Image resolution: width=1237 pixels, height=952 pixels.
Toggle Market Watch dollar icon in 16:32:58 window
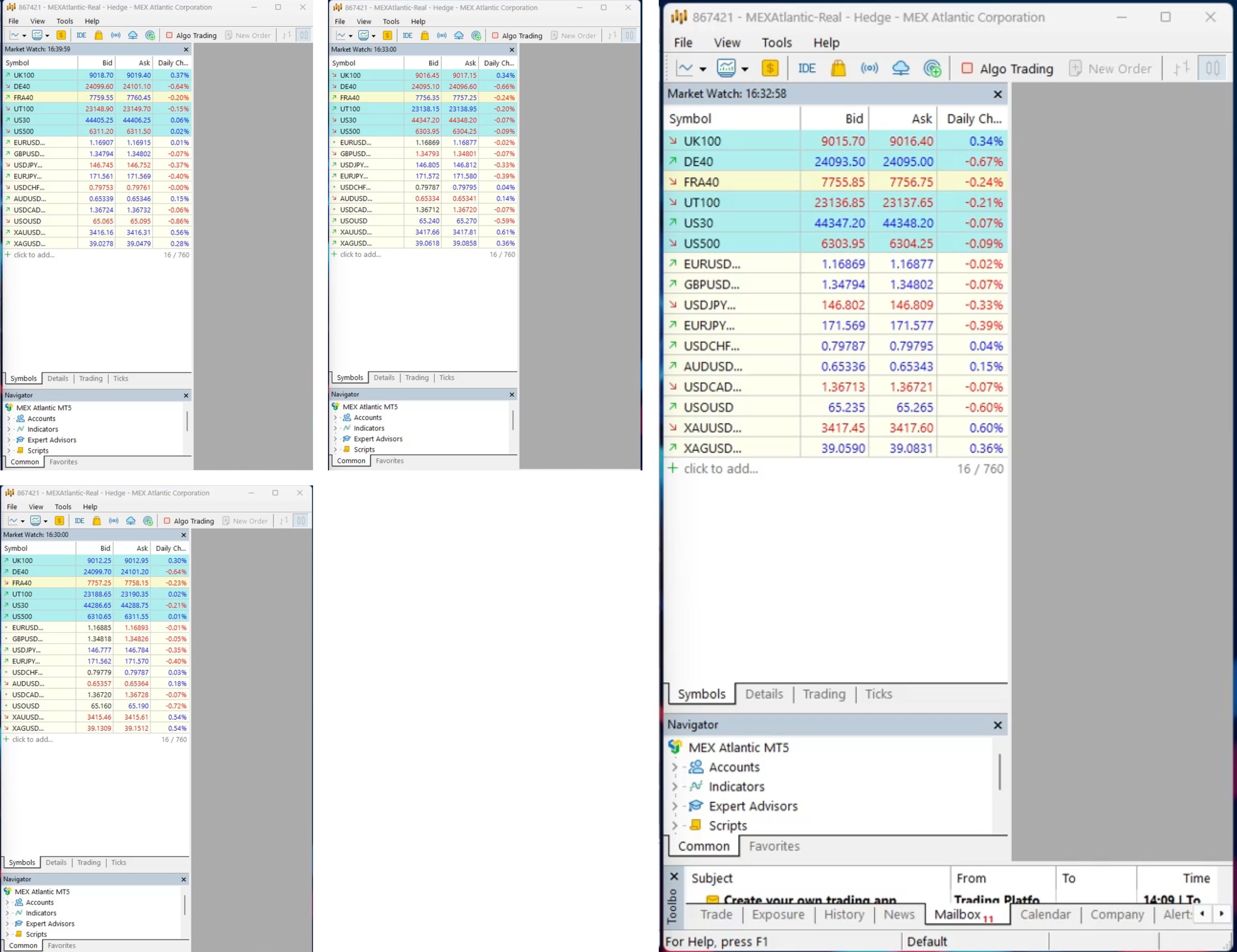(x=770, y=68)
